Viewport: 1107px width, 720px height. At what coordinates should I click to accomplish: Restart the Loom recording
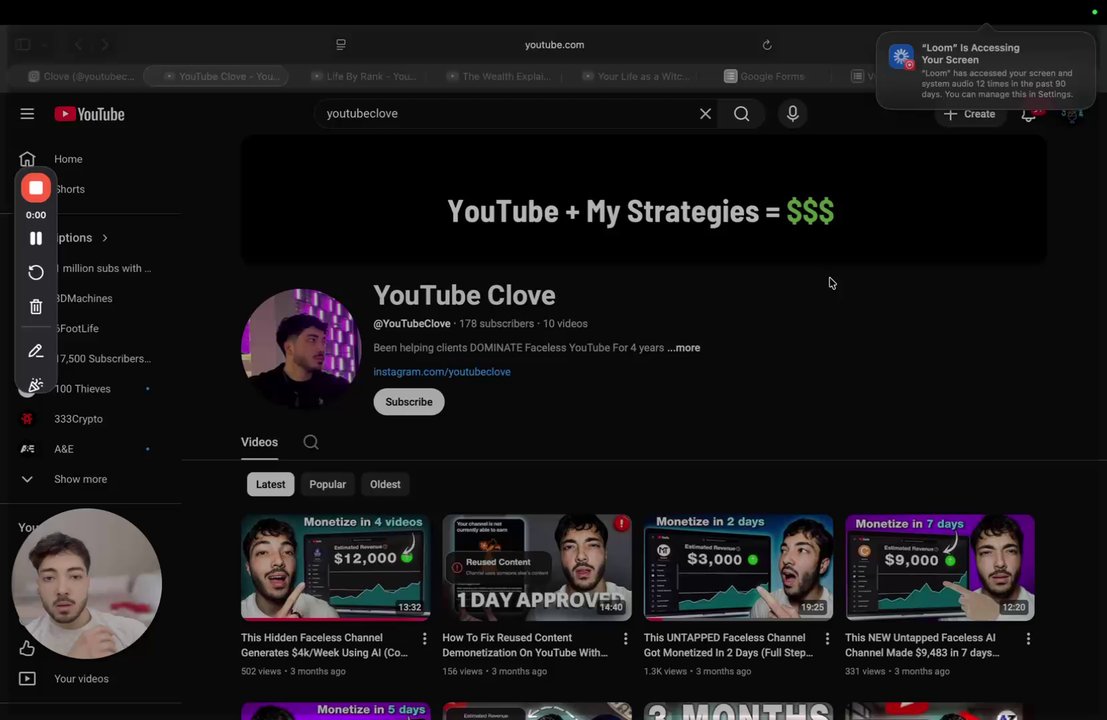[x=36, y=272]
